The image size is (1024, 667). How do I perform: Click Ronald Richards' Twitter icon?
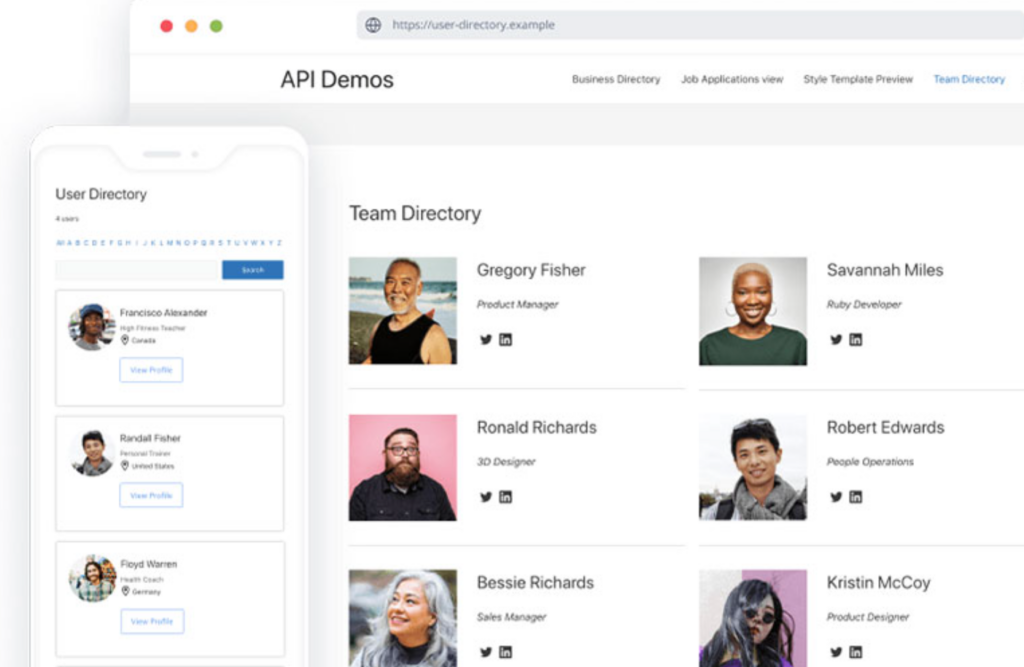point(486,497)
